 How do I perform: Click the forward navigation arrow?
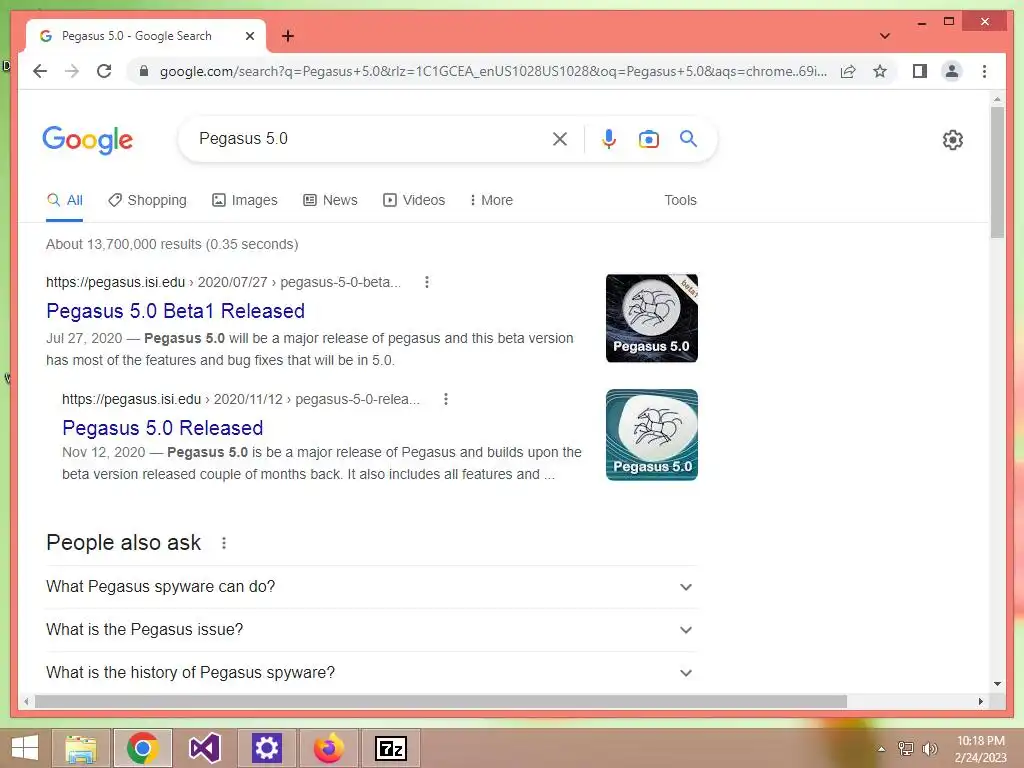click(x=72, y=71)
